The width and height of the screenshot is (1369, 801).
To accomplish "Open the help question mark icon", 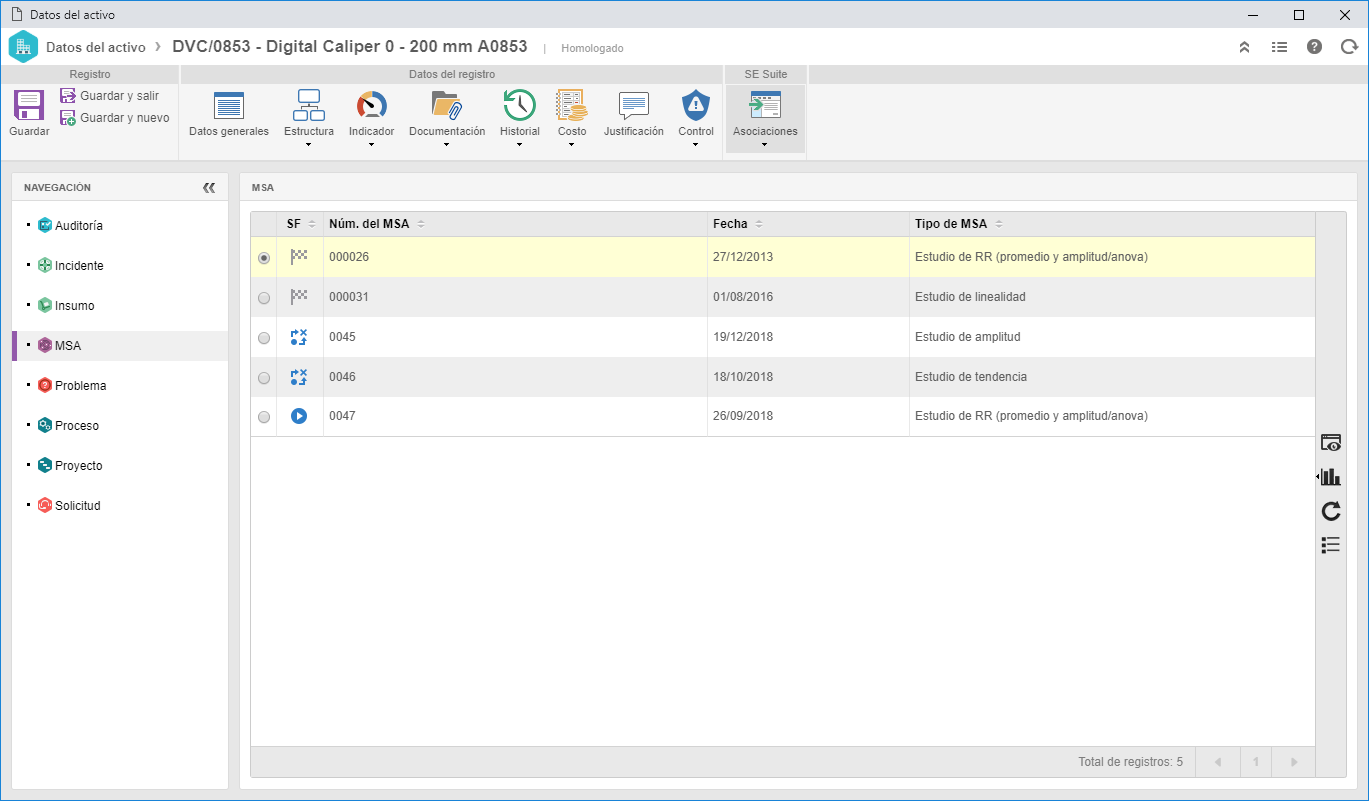I will click(1315, 47).
